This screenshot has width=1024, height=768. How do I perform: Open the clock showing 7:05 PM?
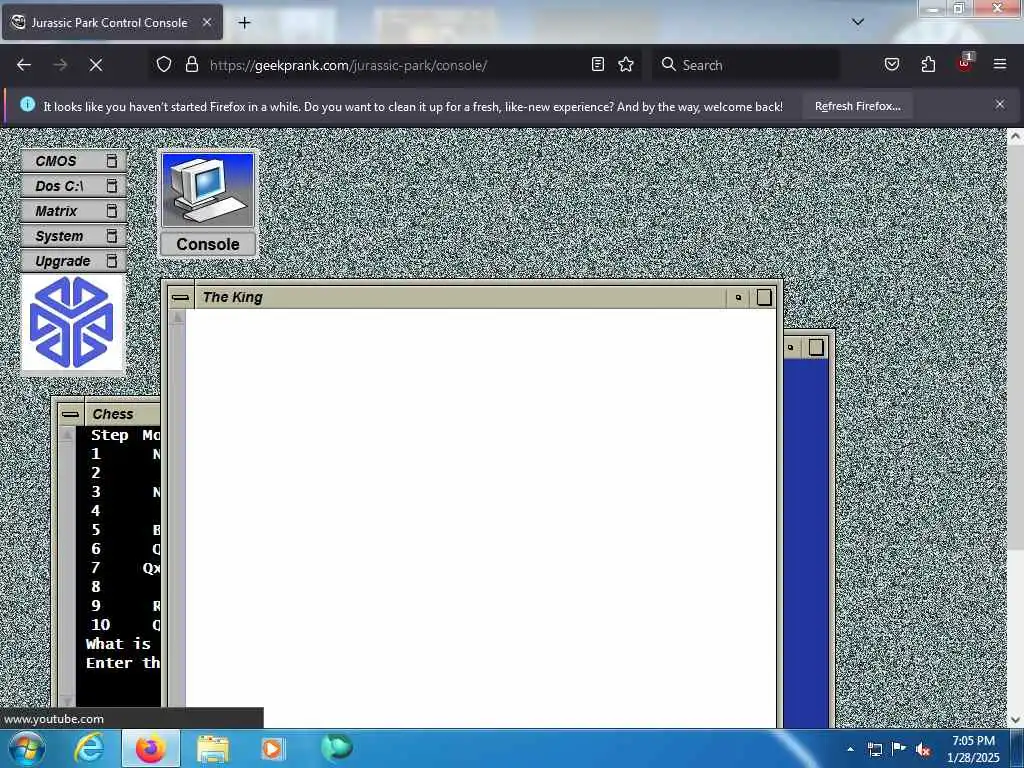pyautogui.click(x=973, y=749)
